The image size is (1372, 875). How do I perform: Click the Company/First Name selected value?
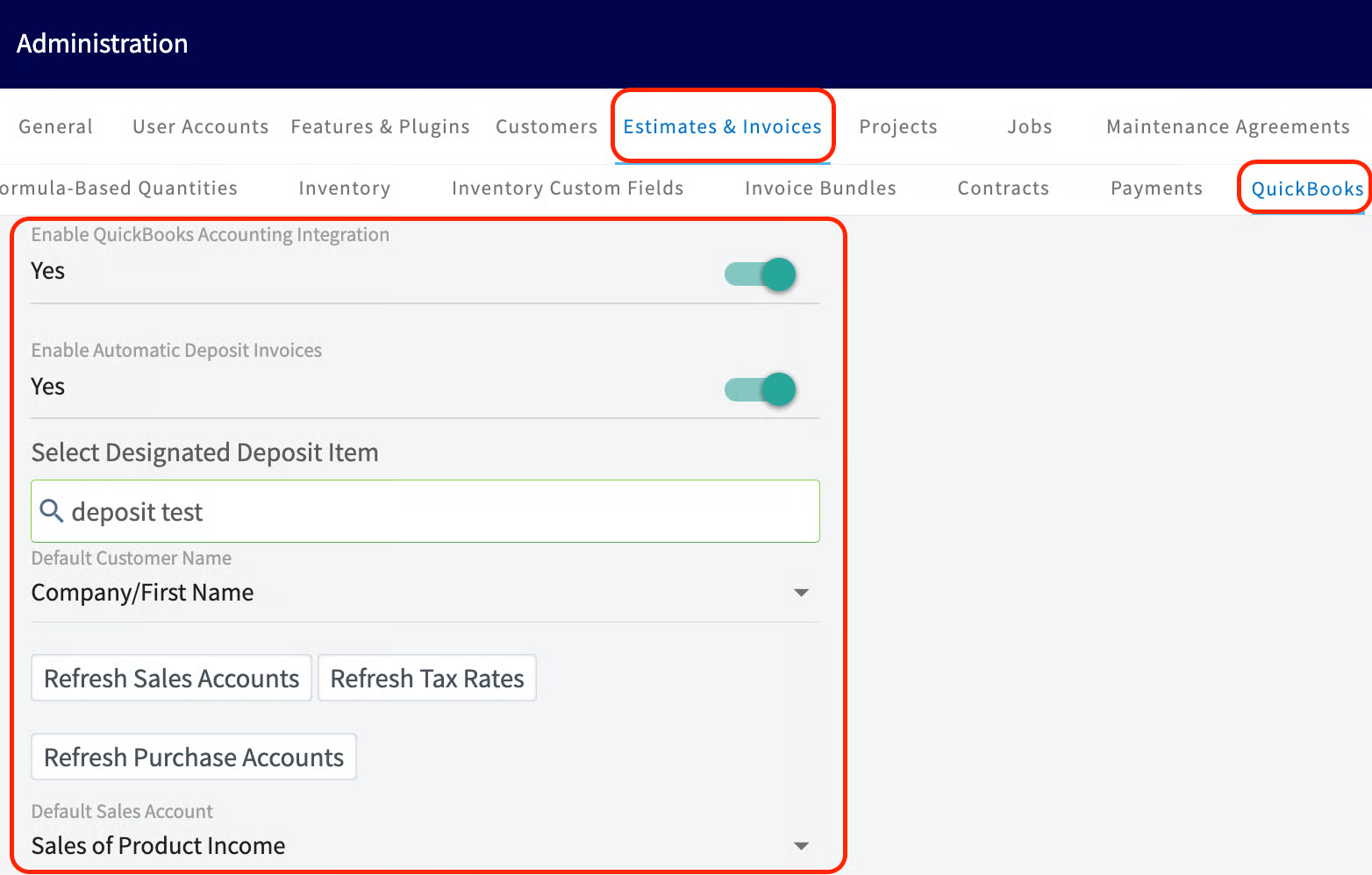142,593
